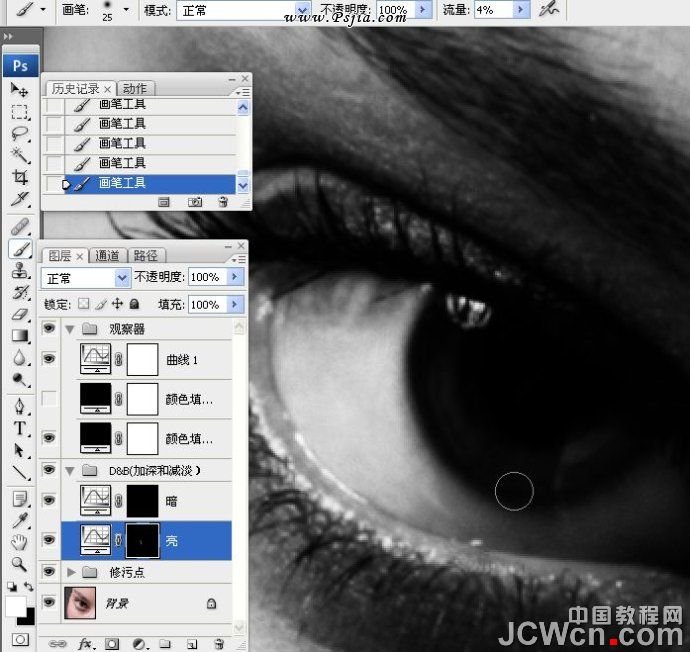Screen dimensions: 690x652
Task: Select the Crop tool
Action: coord(19,178)
